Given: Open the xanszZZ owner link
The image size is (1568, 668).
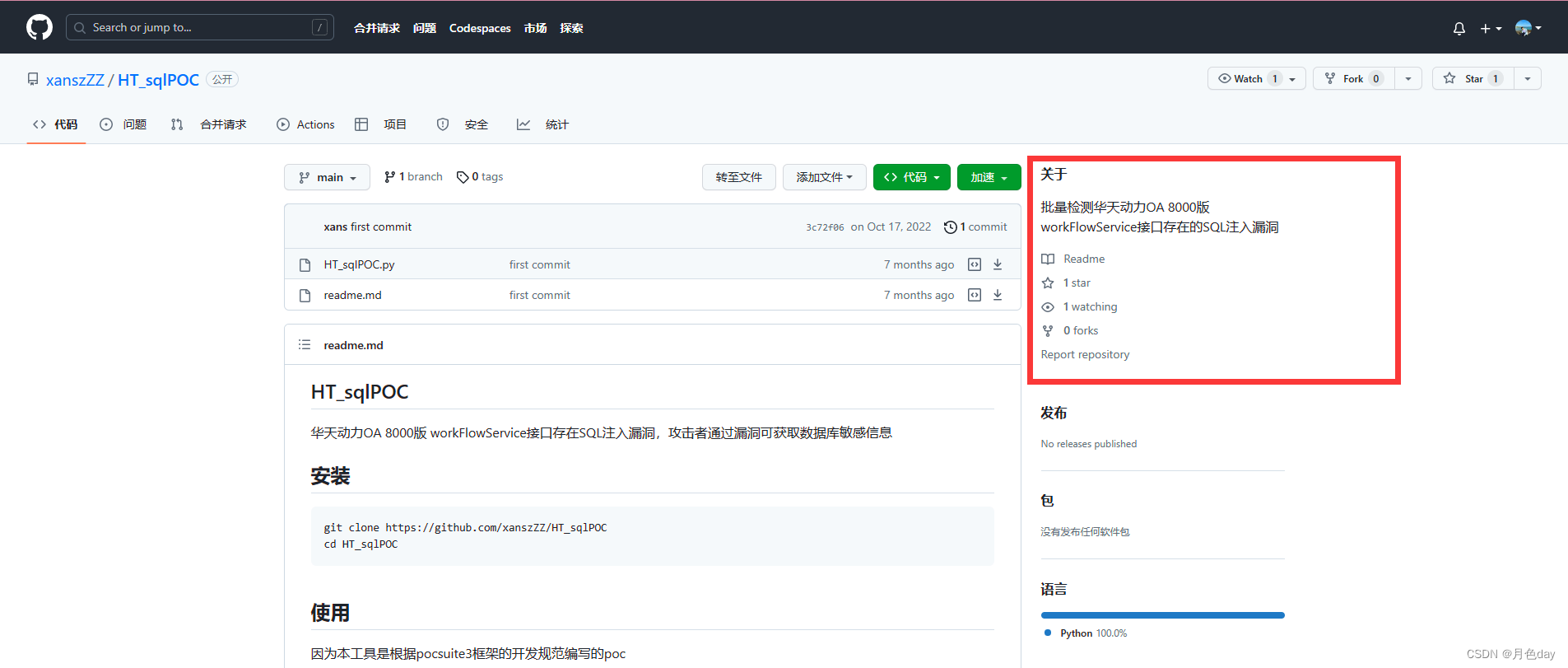Looking at the screenshot, I should tap(75, 80).
